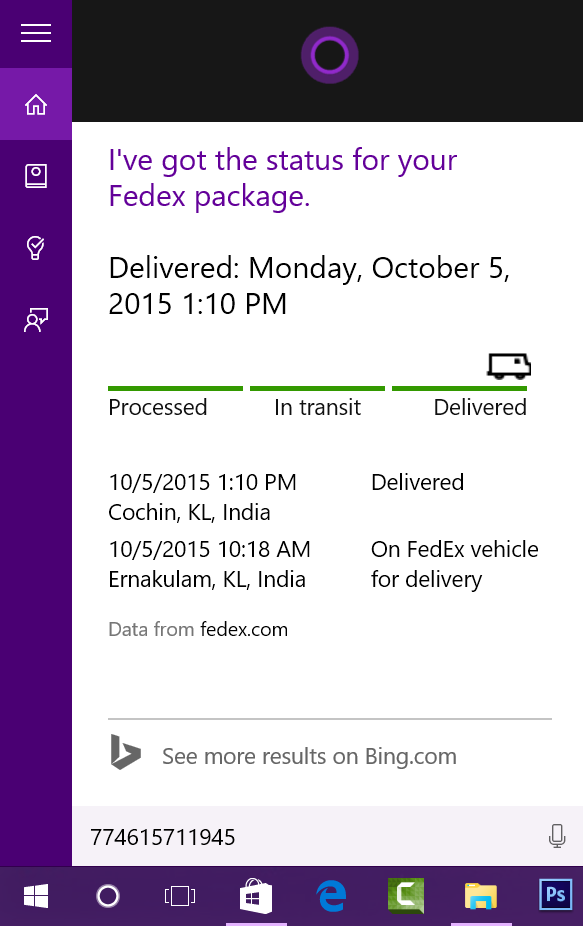Click the delivery truck icon
This screenshot has height=926, width=583.
click(509, 366)
